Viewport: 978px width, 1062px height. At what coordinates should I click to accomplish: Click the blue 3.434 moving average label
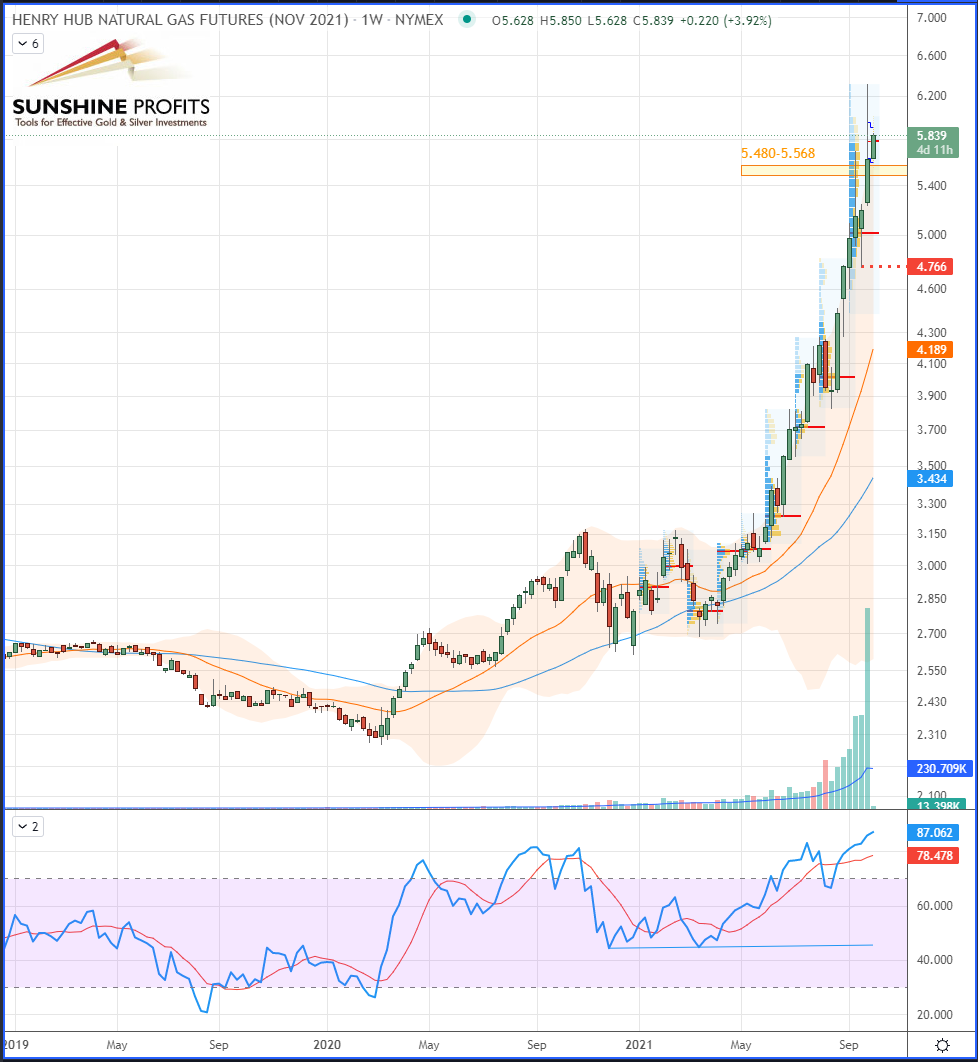pos(931,479)
